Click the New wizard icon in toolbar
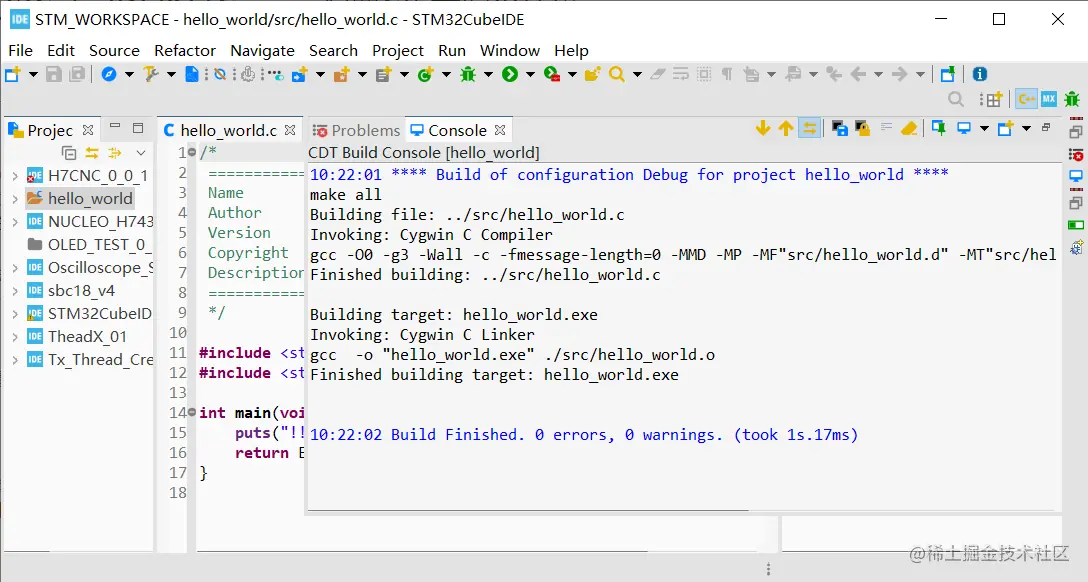The height and width of the screenshot is (582, 1088). click(x=12, y=74)
